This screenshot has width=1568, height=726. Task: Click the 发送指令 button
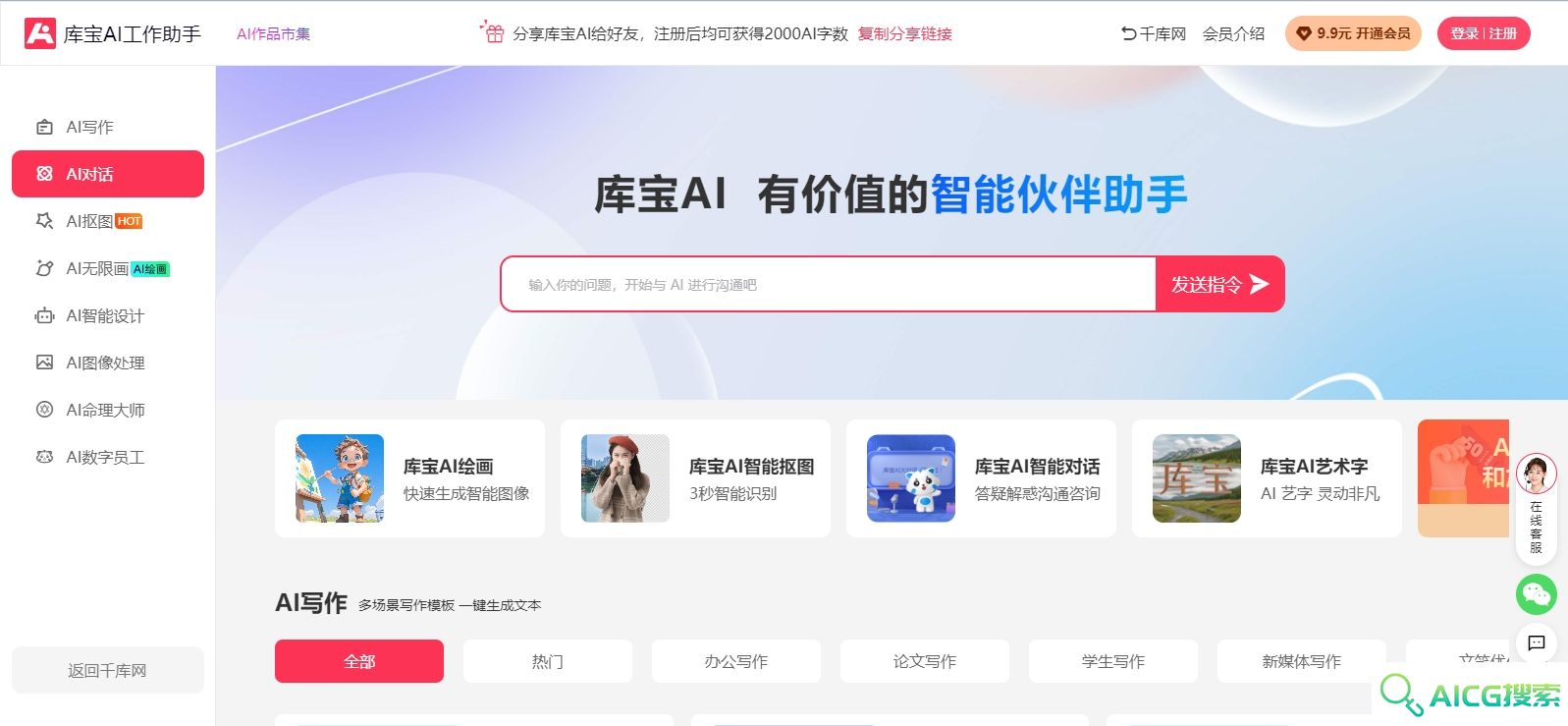(1220, 284)
